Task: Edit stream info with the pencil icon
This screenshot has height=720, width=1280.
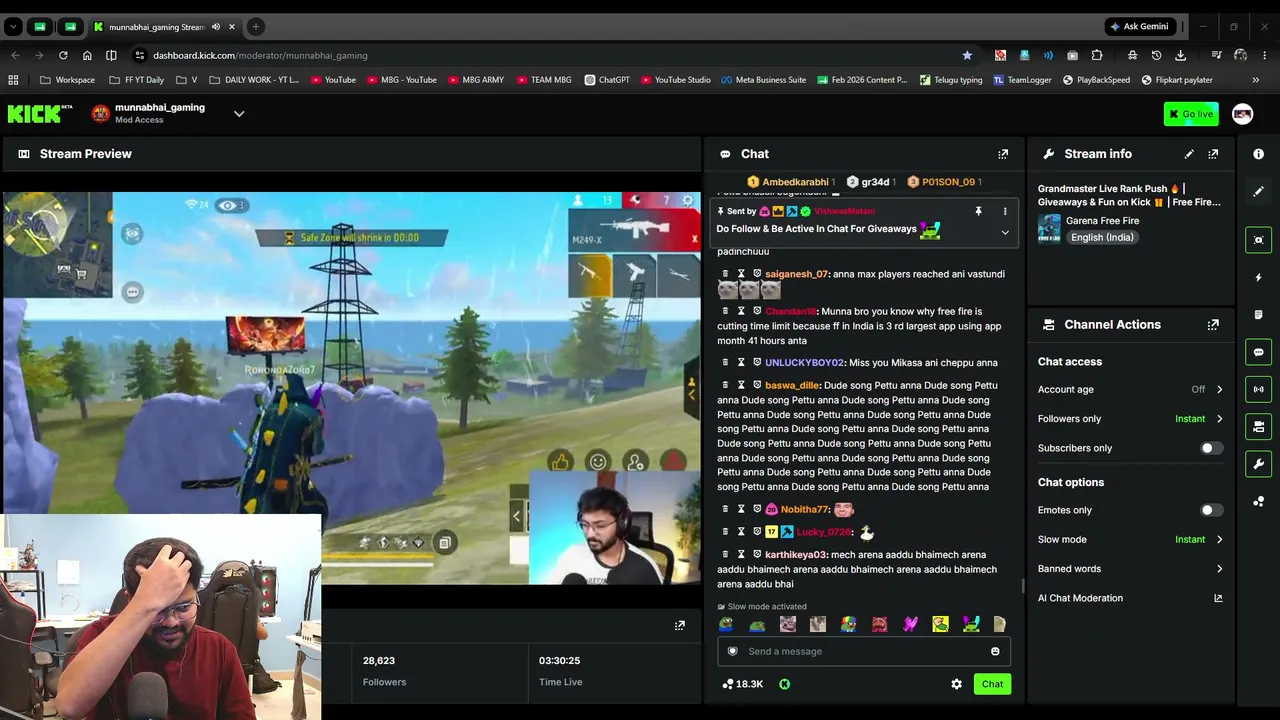Action: pos(1189,154)
